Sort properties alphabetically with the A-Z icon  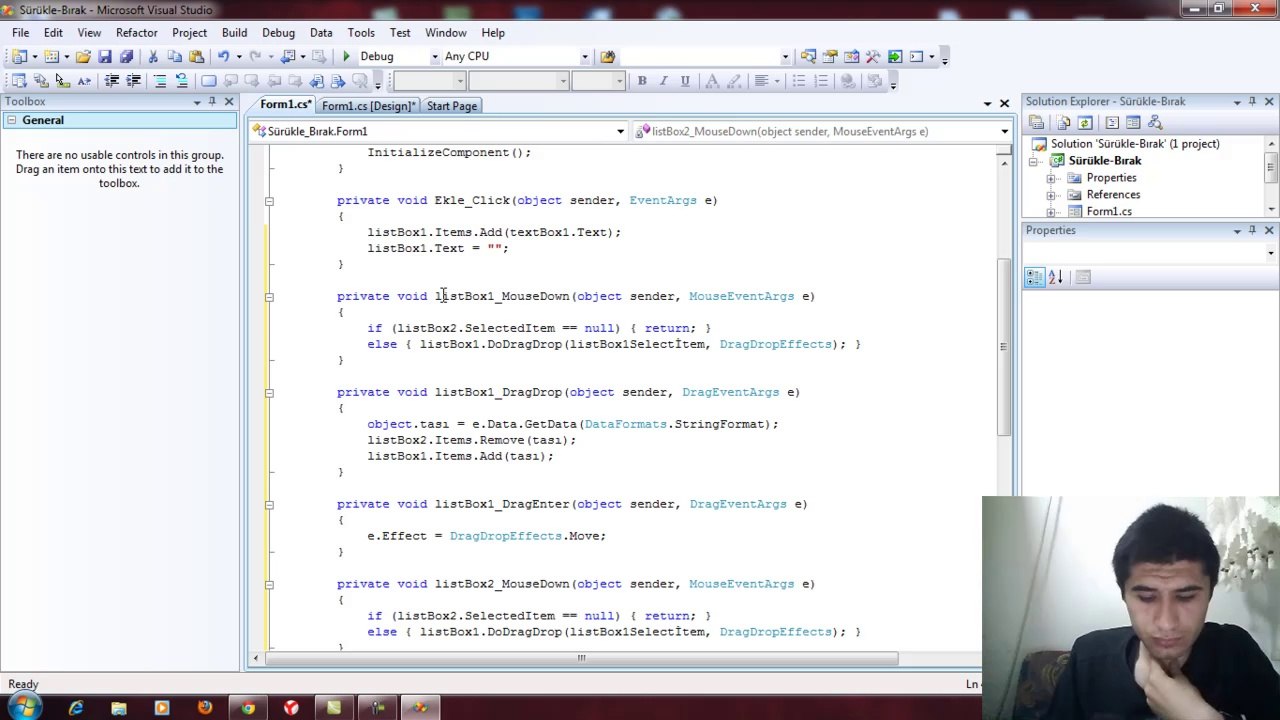(1056, 278)
